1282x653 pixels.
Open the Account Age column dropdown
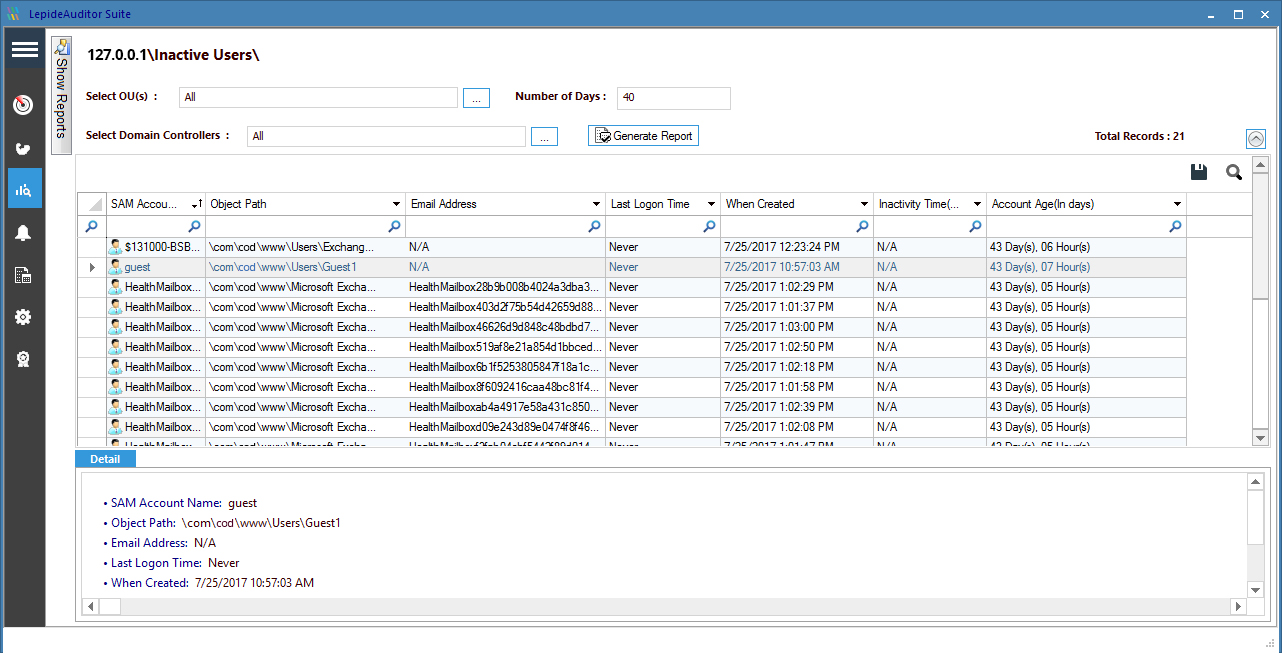1177,204
